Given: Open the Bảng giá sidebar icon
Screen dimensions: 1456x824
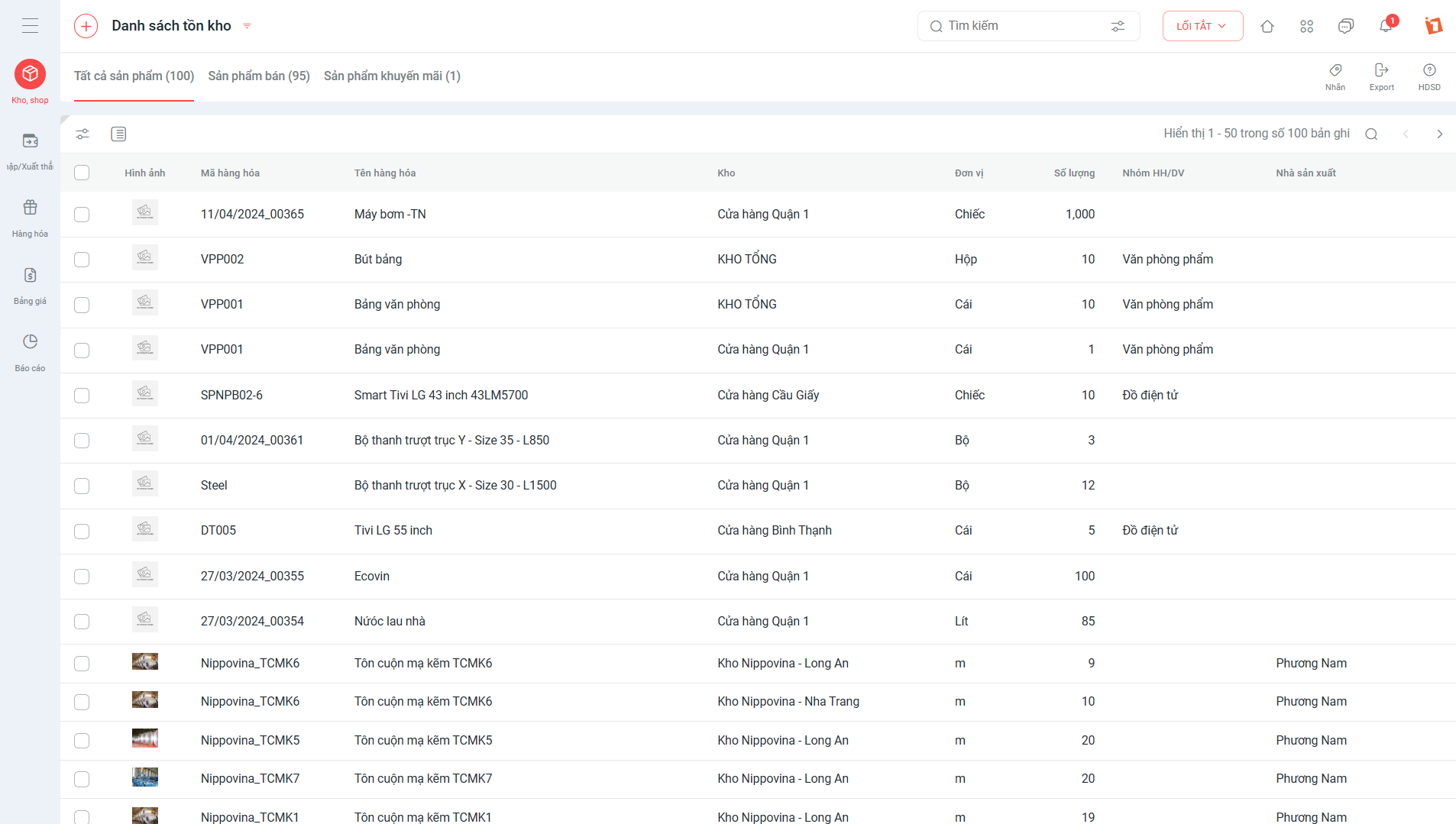Looking at the screenshot, I should 30,275.
